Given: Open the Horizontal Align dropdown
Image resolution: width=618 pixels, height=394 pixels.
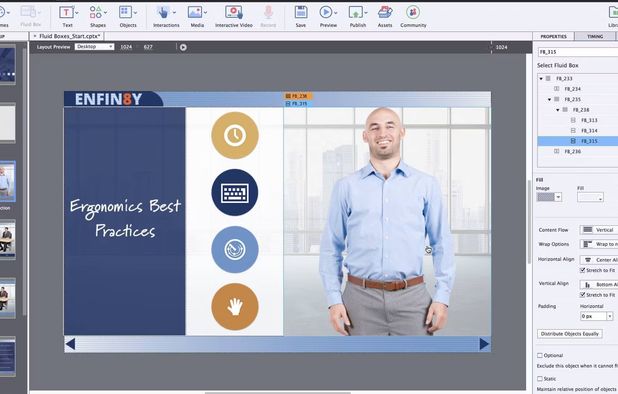Looking at the screenshot, I should (599, 260).
